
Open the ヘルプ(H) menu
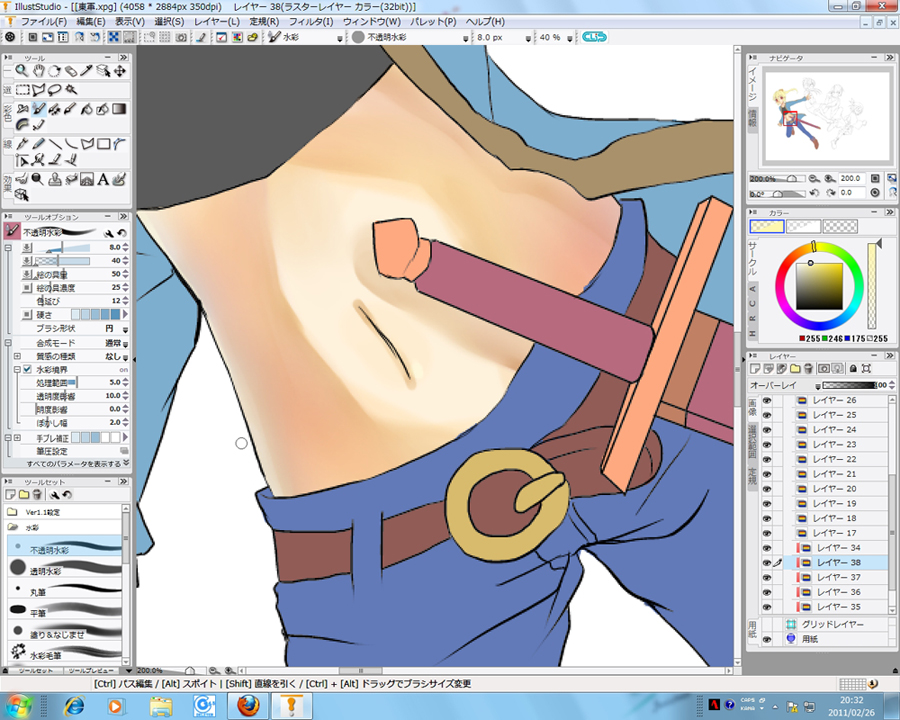click(x=485, y=22)
